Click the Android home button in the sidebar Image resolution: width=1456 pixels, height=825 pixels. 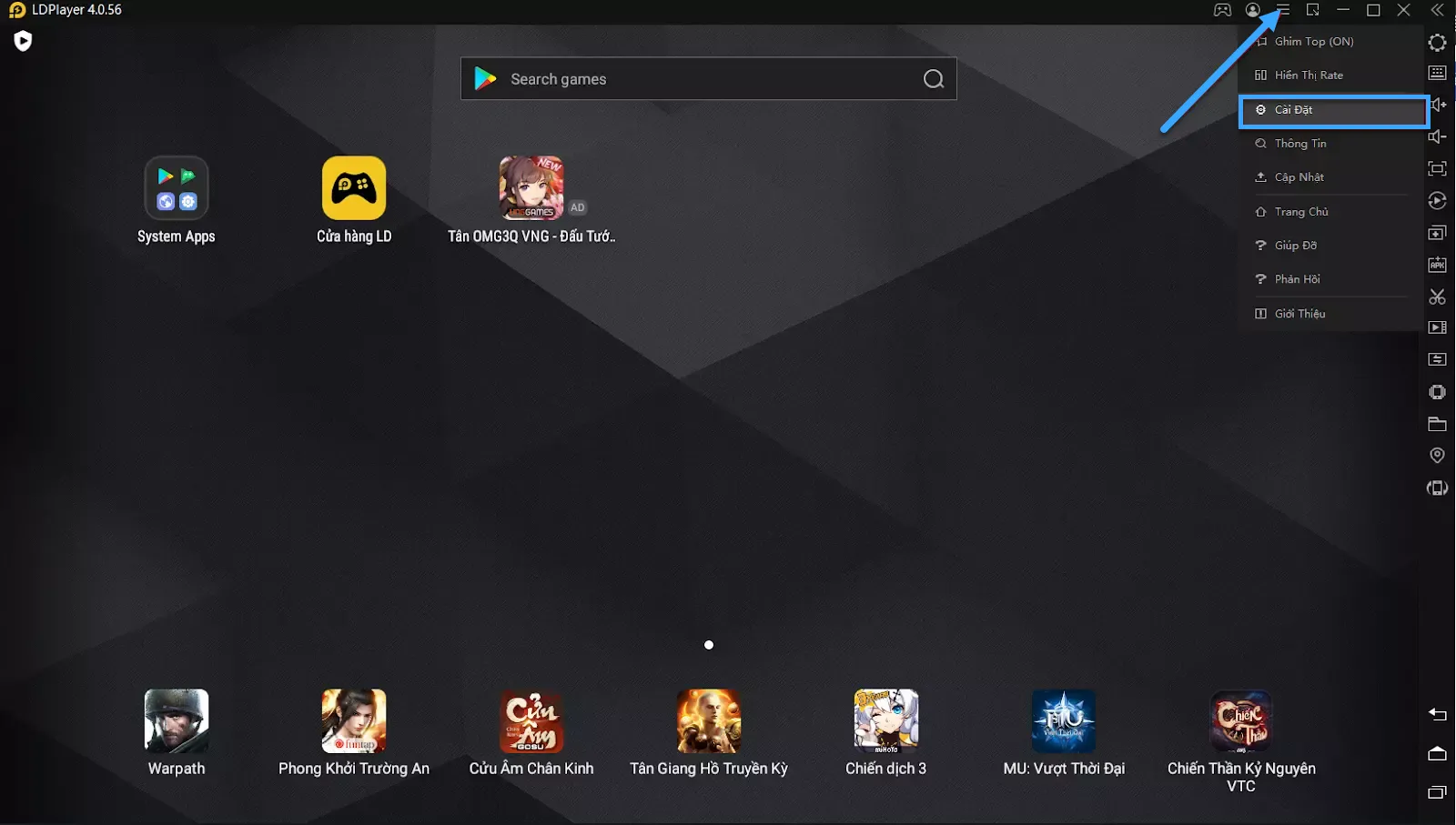(x=1437, y=753)
